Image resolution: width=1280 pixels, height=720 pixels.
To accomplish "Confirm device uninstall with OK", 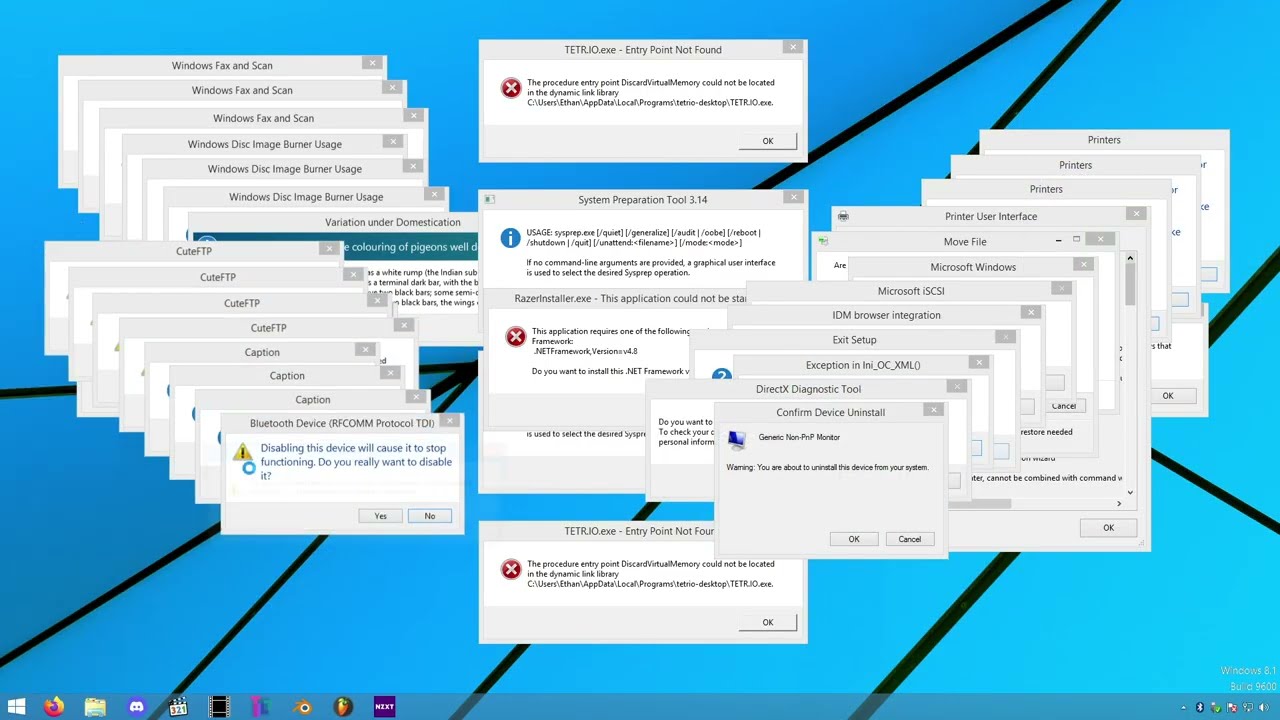I will [x=854, y=539].
